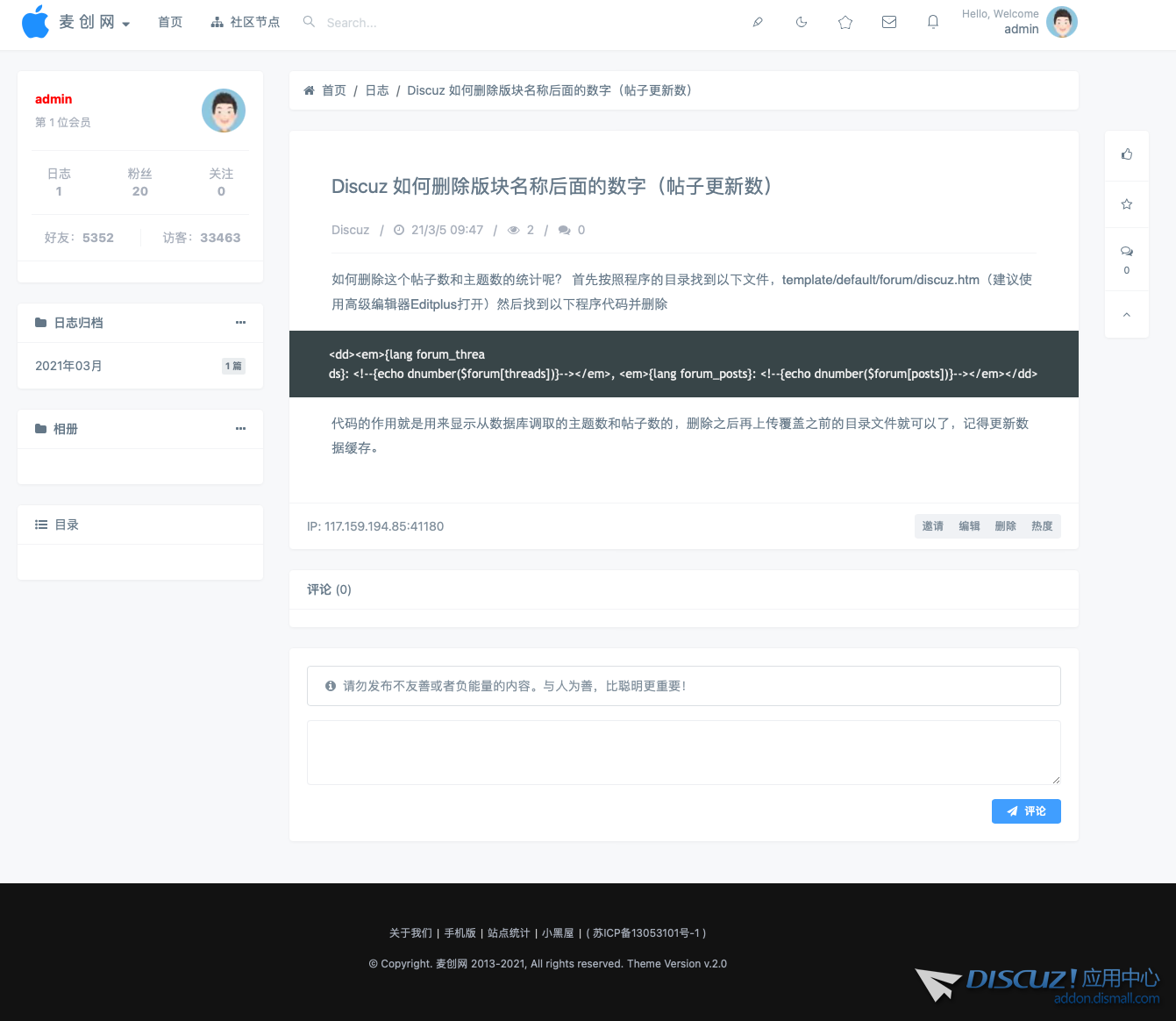Open 日志归档 more options ellipsis
Screen dimensions: 1176x1021
click(x=240, y=323)
